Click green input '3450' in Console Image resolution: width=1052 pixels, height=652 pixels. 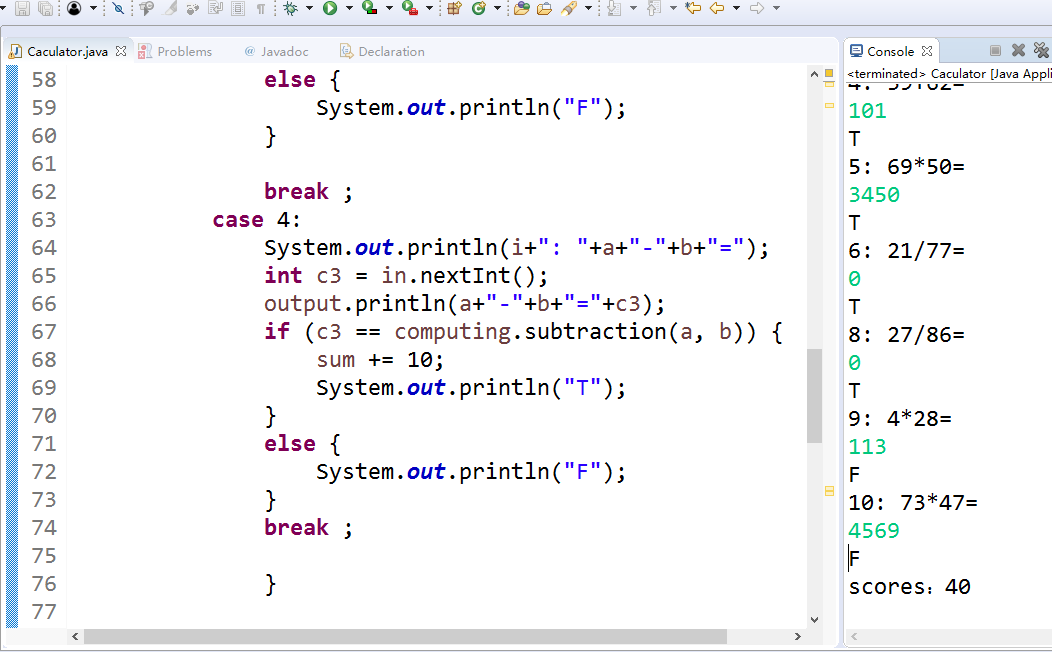point(874,195)
